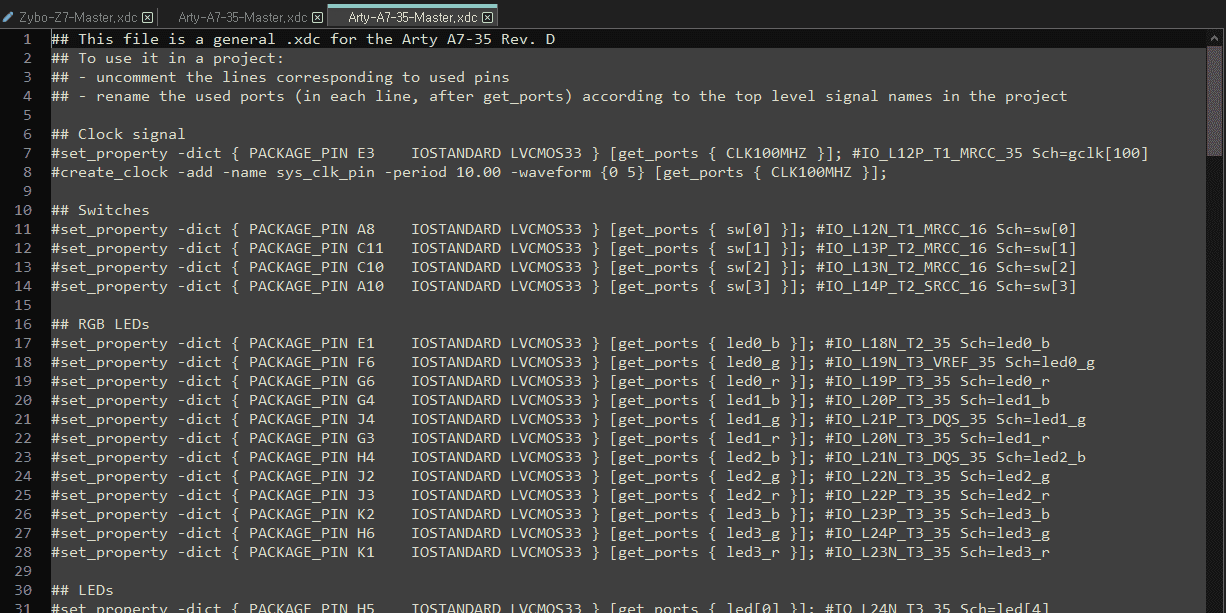This screenshot has height=613, width=1226.
Task: Select the active highlighted Arty-A7-35-Master.xdc tab
Action: (413, 17)
